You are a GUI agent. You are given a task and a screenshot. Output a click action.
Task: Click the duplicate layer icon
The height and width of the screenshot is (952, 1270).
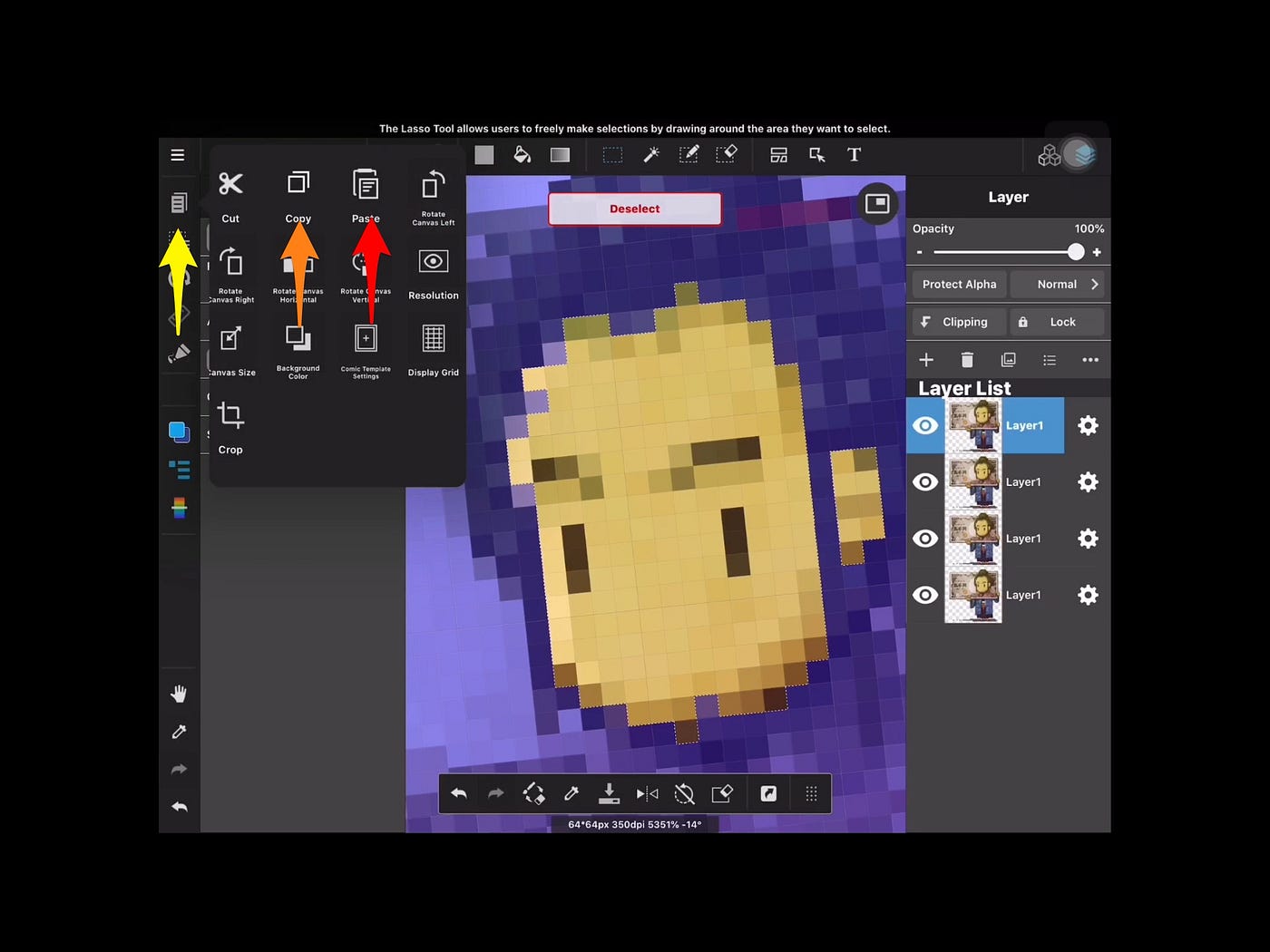pyautogui.click(x=1008, y=360)
